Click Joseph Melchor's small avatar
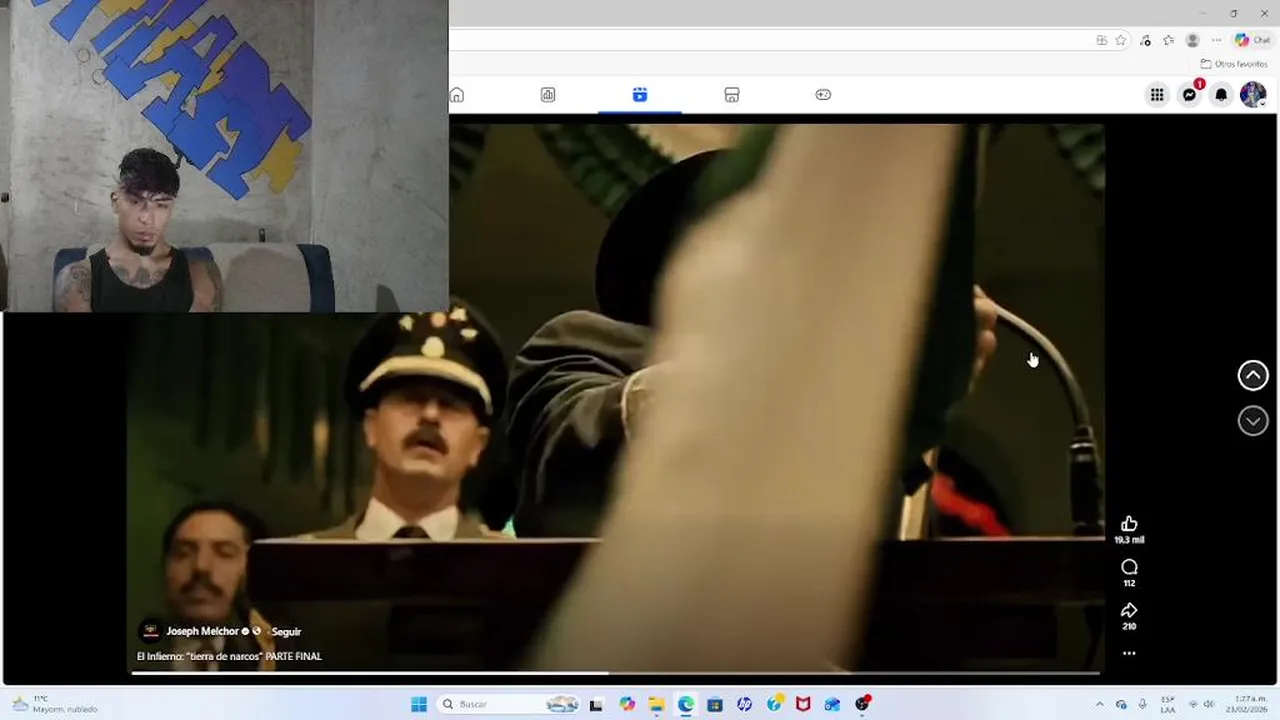Screen dimensions: 1280x720 click(x=150, y=631)
